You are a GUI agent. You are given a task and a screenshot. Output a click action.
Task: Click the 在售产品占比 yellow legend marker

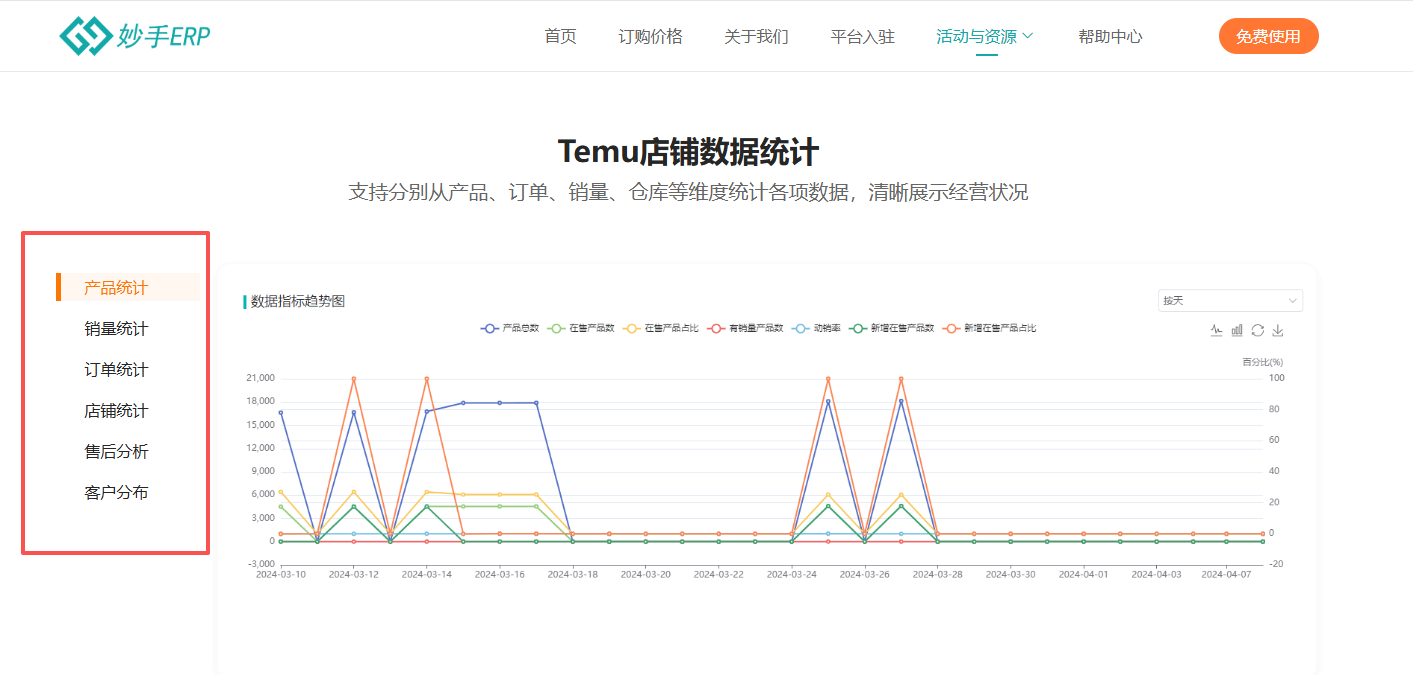631,328
